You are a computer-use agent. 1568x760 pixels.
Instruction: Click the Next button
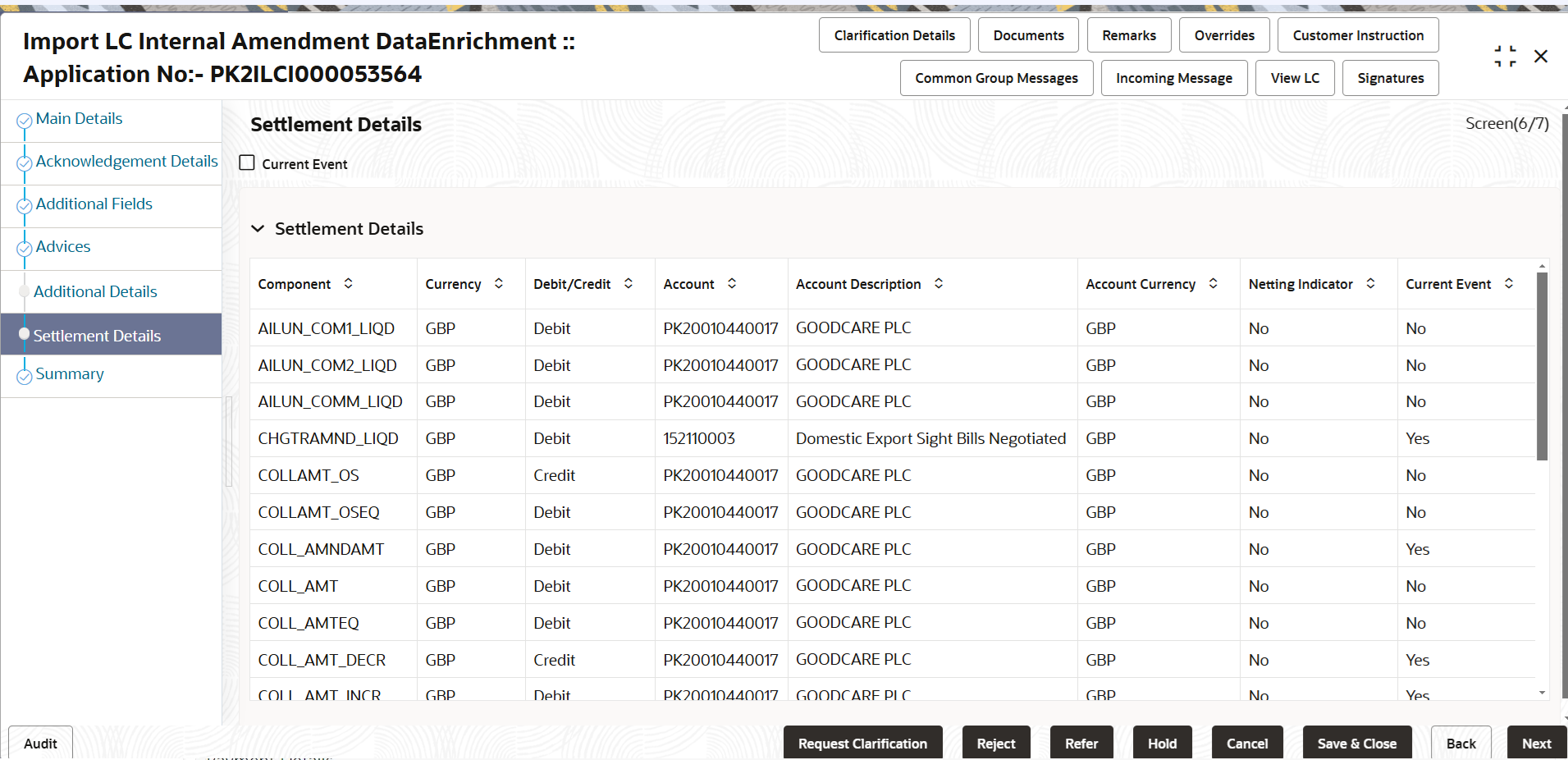[1536, 743]
